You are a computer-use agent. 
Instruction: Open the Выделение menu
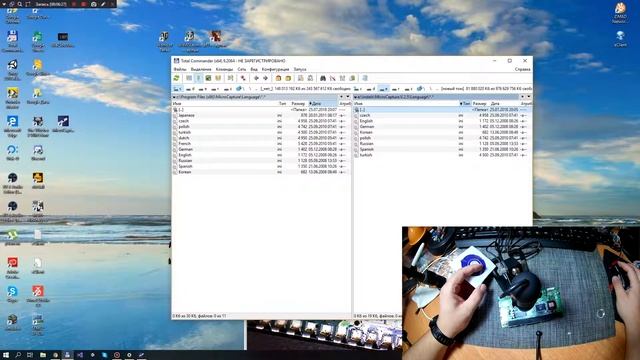click(x=201, y=69)
